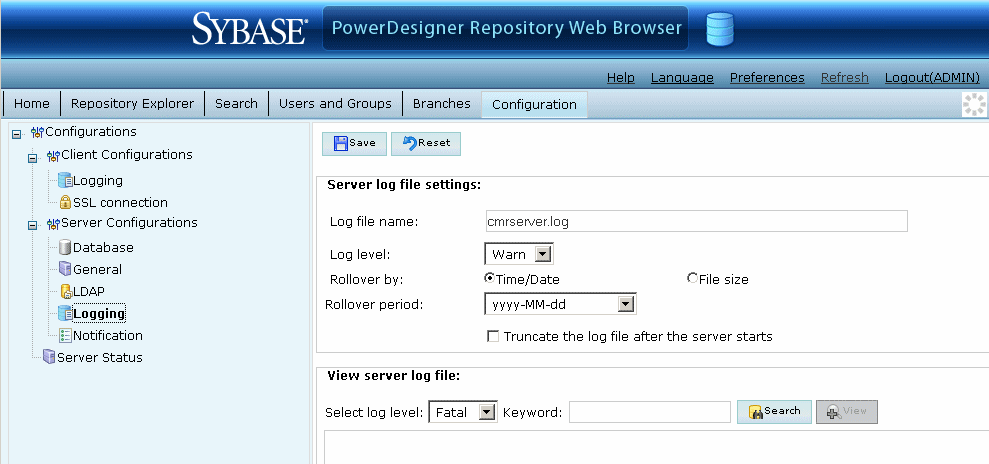The height and width of the screenshot is (464, 989).
Task: Click the database icon in the header
Action: 720,29
